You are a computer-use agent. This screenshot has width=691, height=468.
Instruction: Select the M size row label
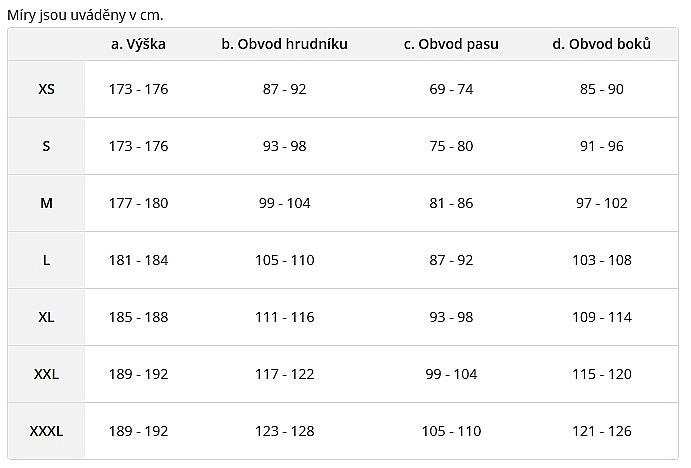pyautogui.click(x=46, y=203)
